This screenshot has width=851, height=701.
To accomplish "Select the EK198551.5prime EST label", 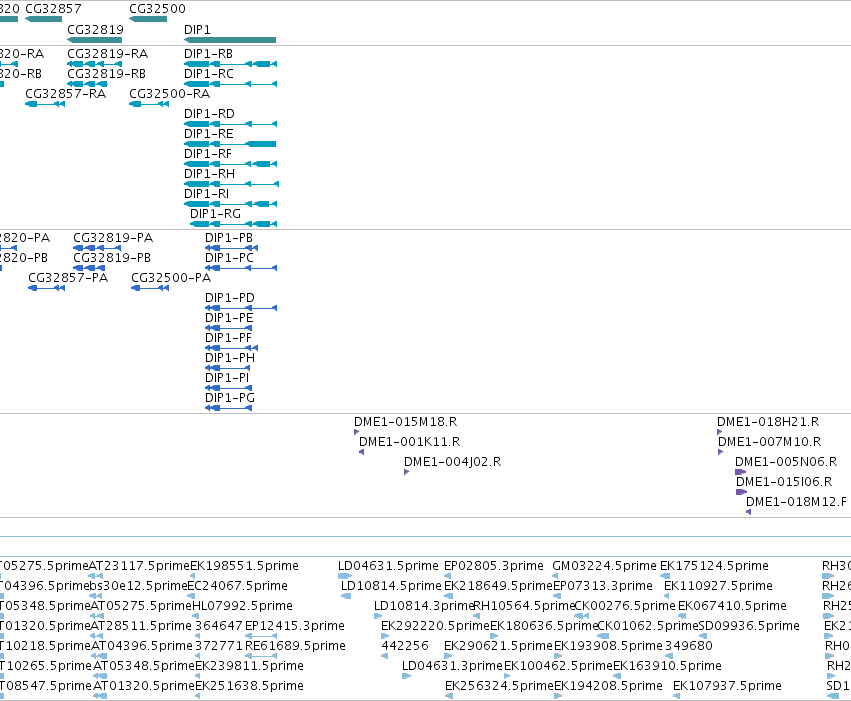I will [244, 566].
